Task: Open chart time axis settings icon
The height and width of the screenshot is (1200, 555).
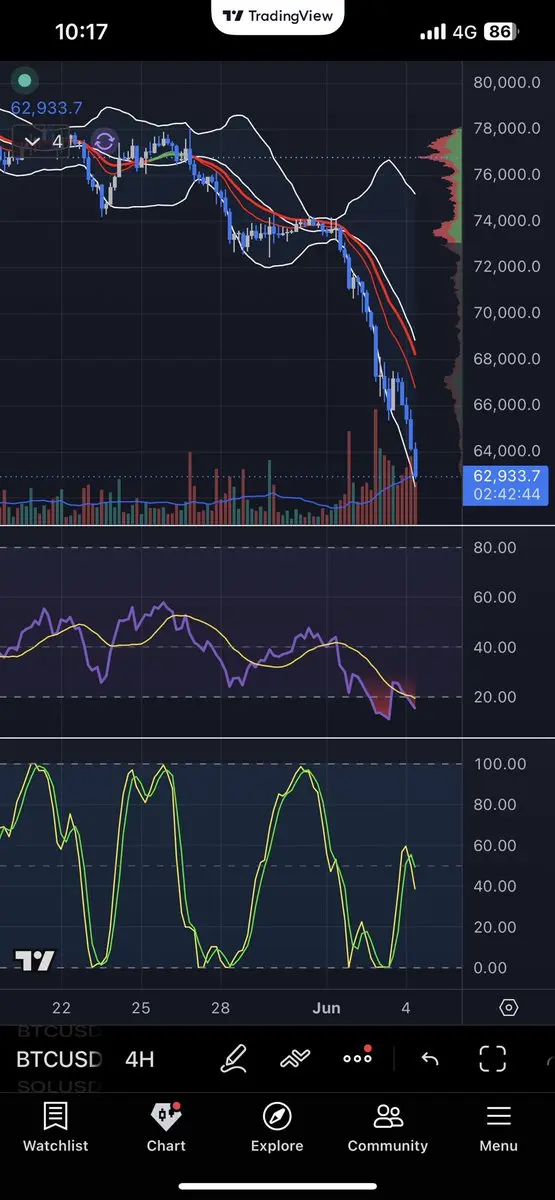Action: click(508, 1008)
